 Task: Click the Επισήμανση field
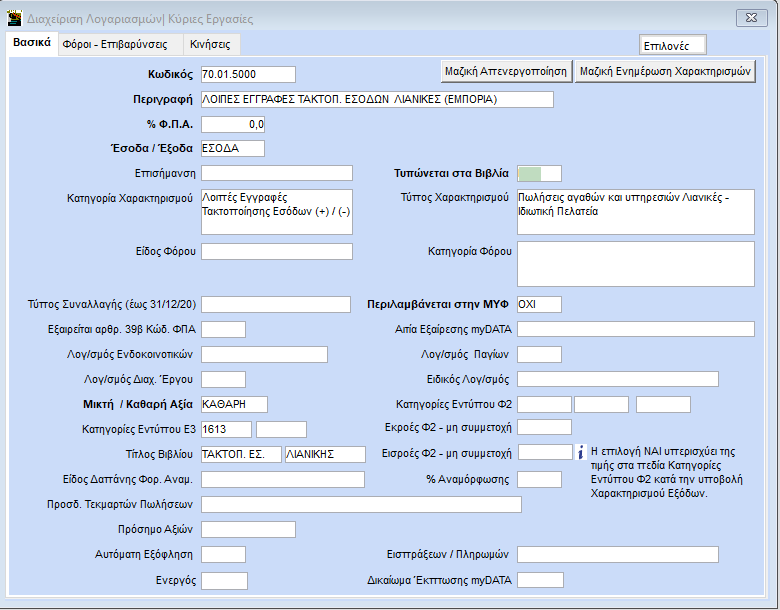click(277, 173)
